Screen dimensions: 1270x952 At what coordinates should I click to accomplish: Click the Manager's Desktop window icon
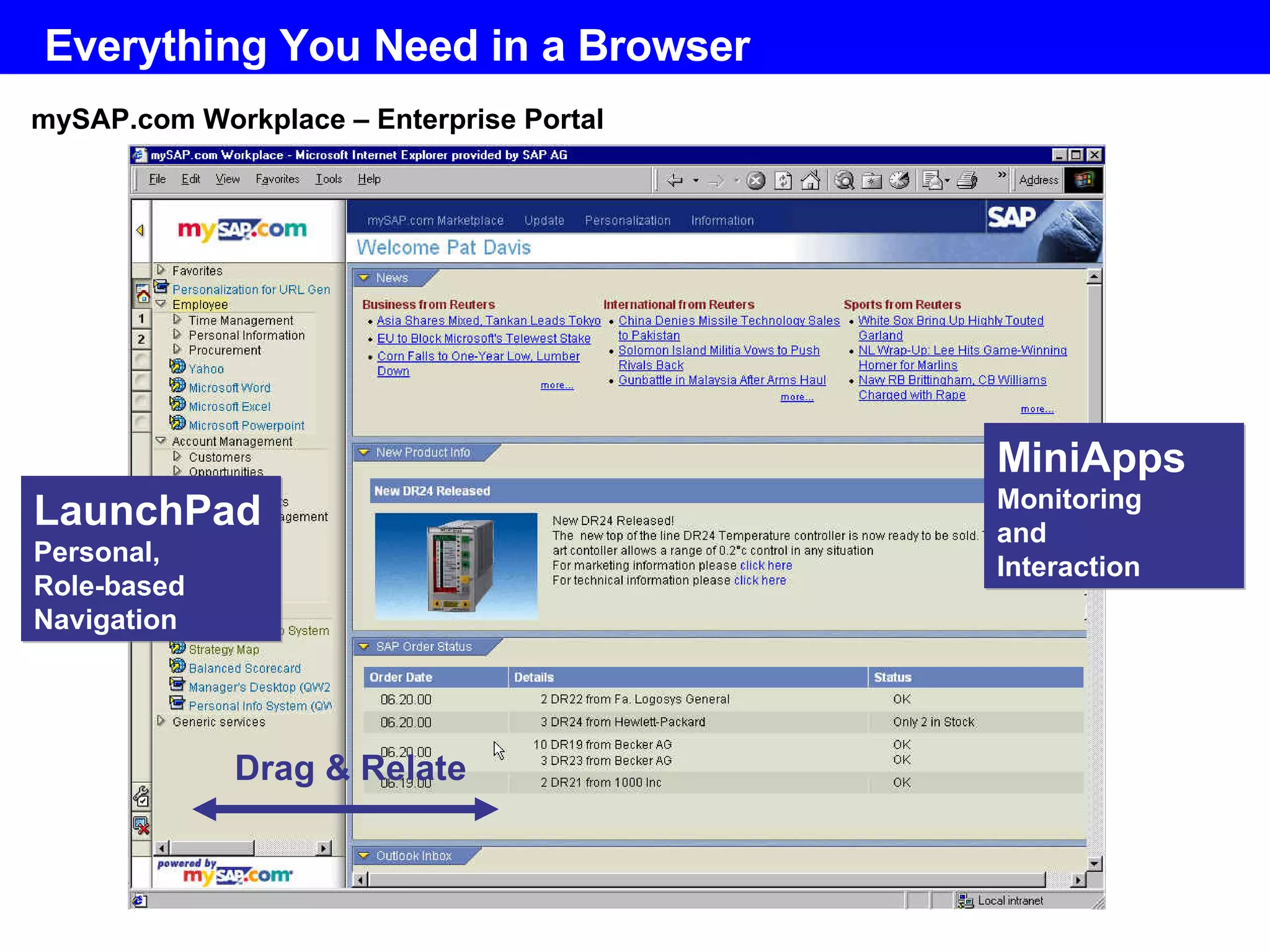(177, 685)
